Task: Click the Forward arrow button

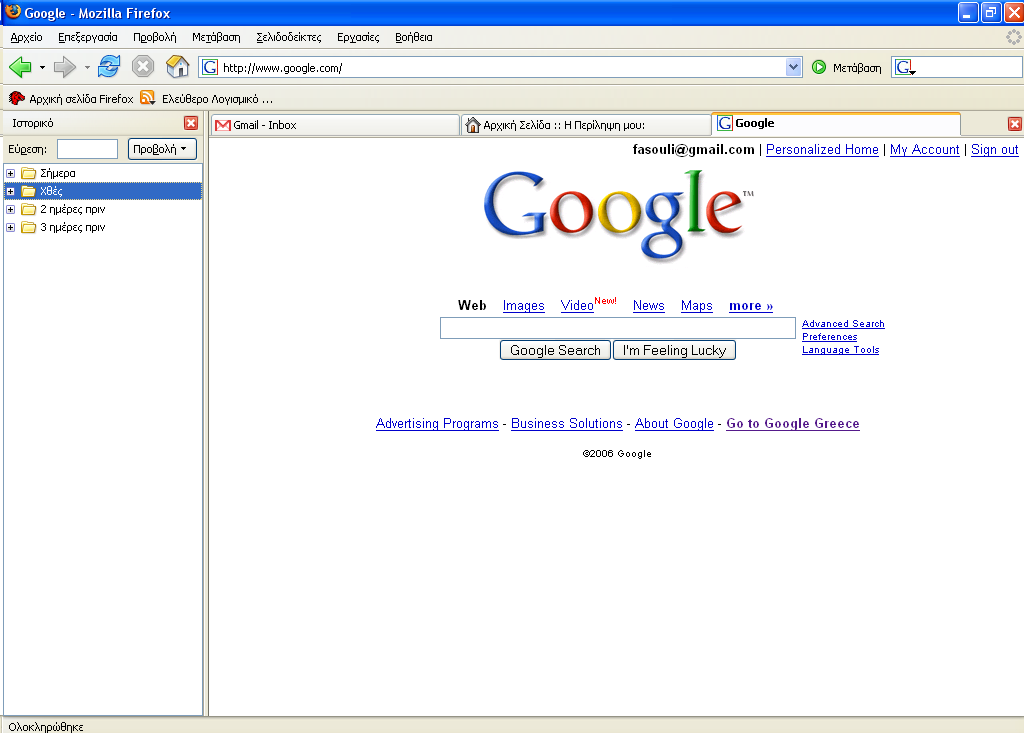Action: point(65,67)
